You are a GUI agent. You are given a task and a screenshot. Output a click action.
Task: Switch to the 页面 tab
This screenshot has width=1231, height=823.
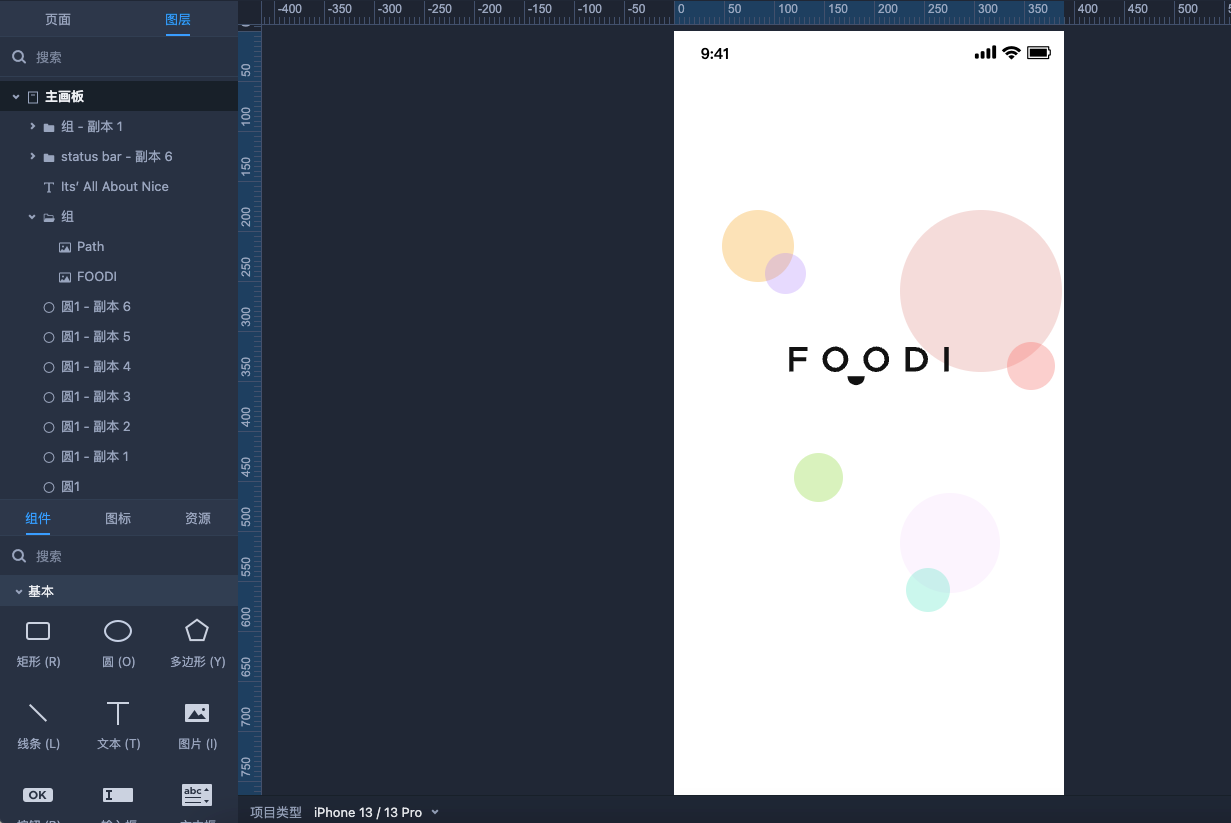point(58,19)
